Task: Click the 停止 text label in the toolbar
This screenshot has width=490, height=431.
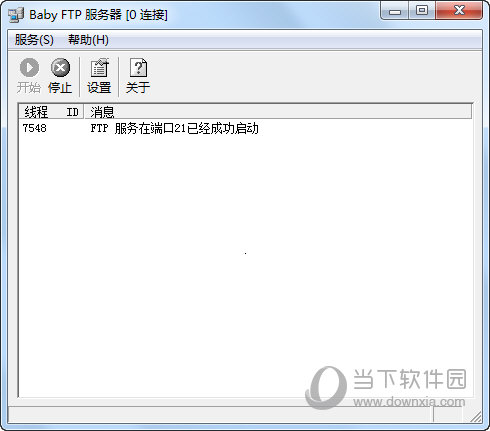Action: 60,88
